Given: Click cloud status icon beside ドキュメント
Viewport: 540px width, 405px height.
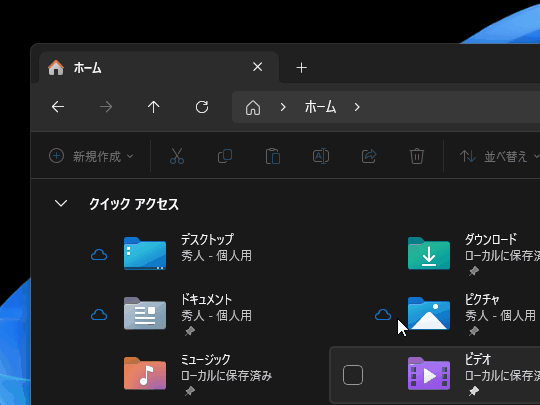Looking at the screenshot, I should [99, 315].
